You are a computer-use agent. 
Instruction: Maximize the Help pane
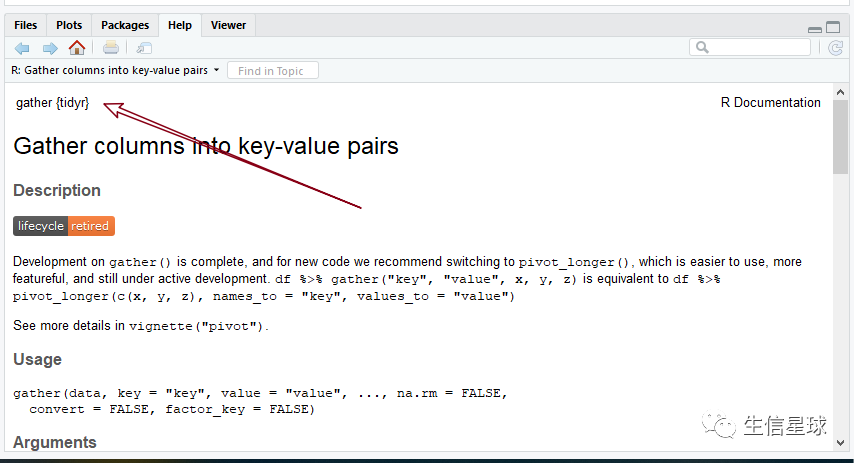coord(833,27)
